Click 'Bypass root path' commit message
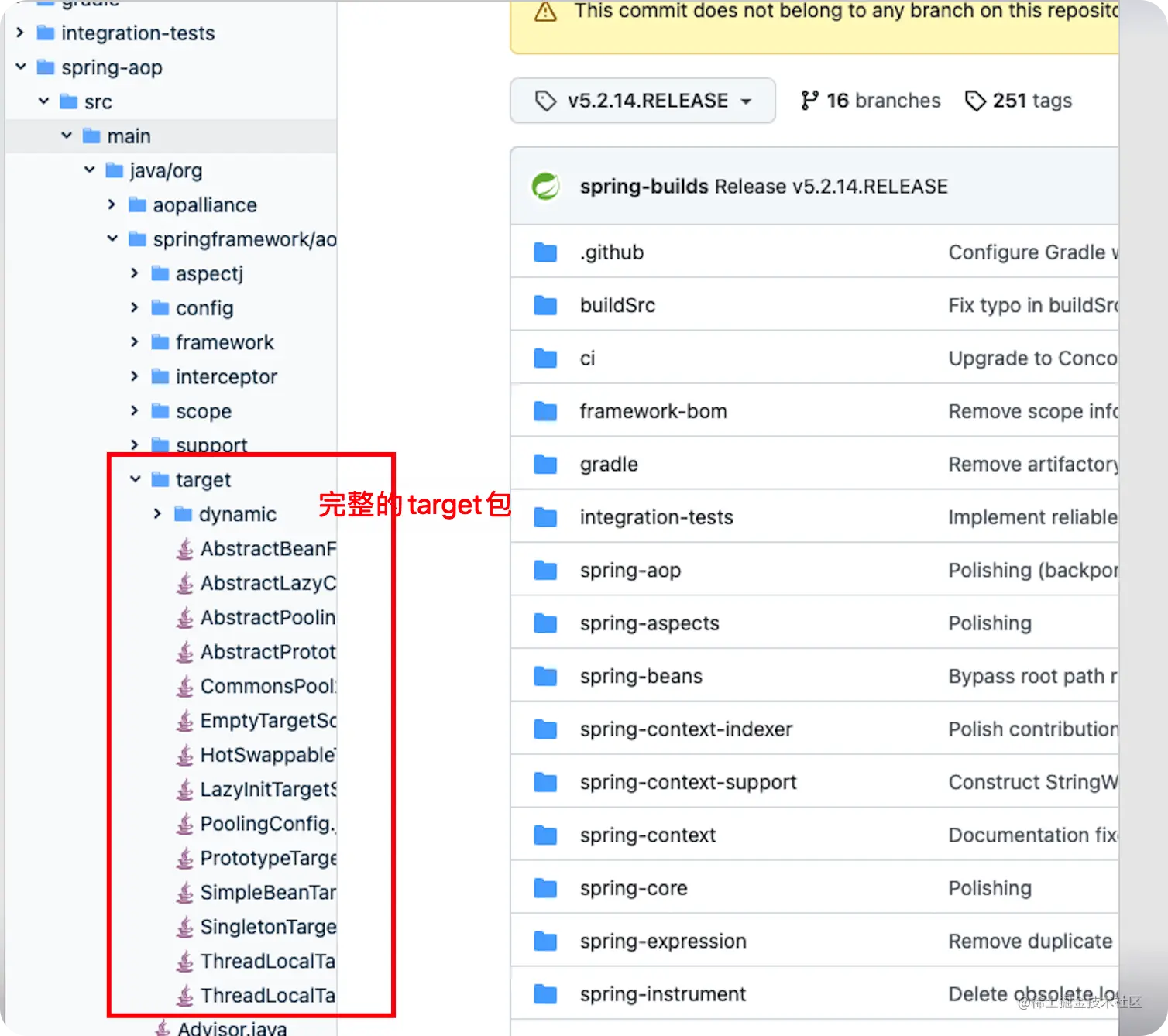Image resolution: width=1168 pixels, height=1036 pixels. [1033, 676]
